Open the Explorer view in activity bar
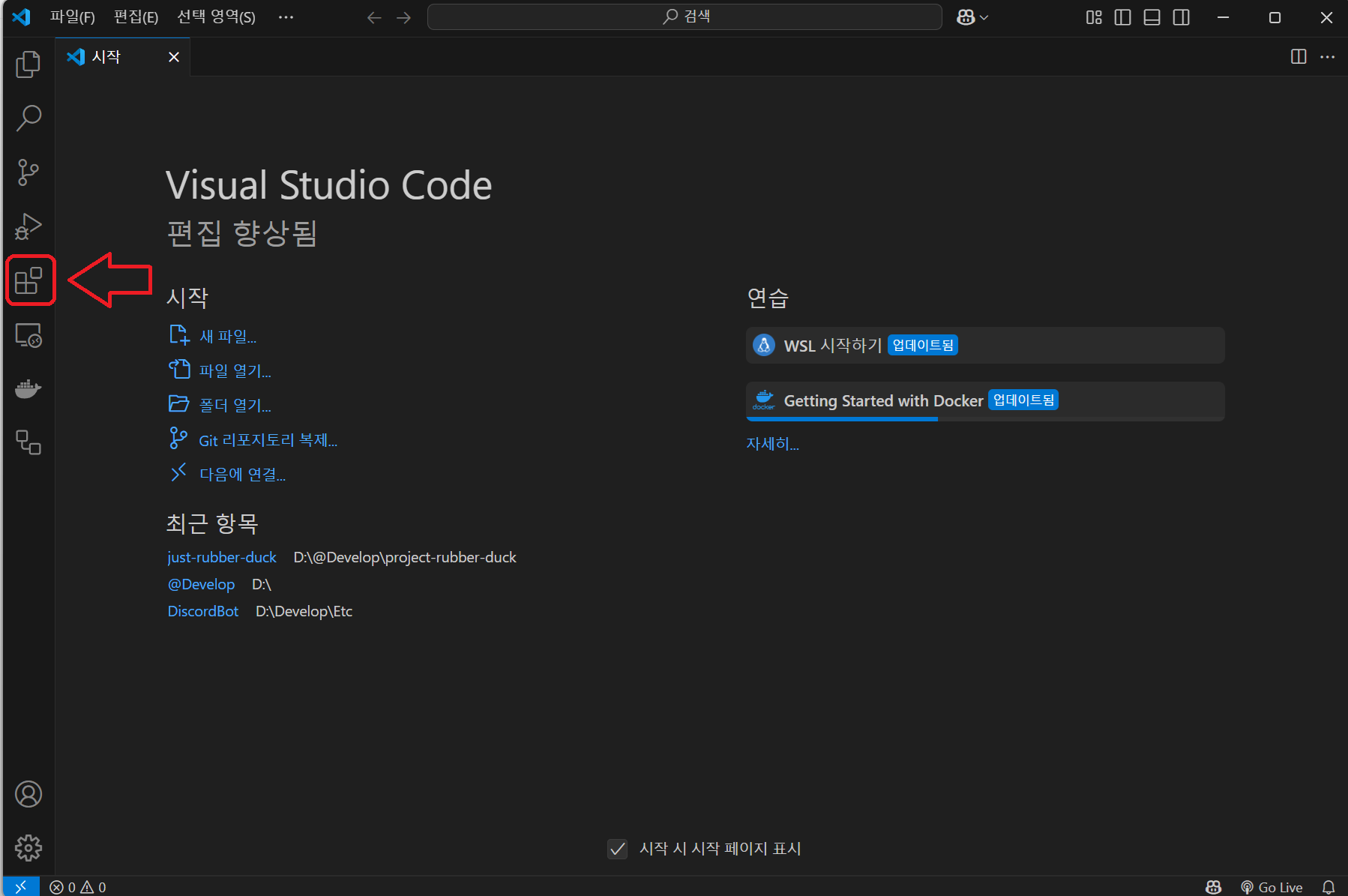This screenshot has height=896, width=1348. click(28, 64)
